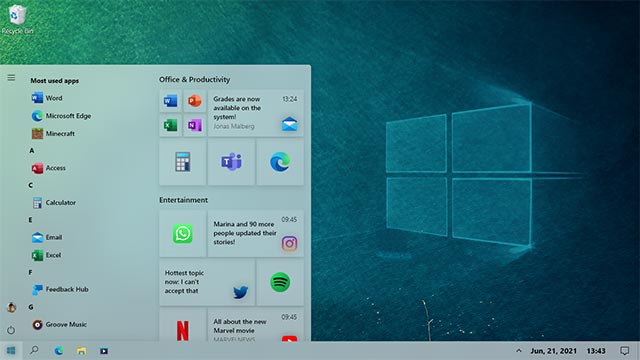Click the Excel tile icon
The image size is (640, 360).
[170, 125]
